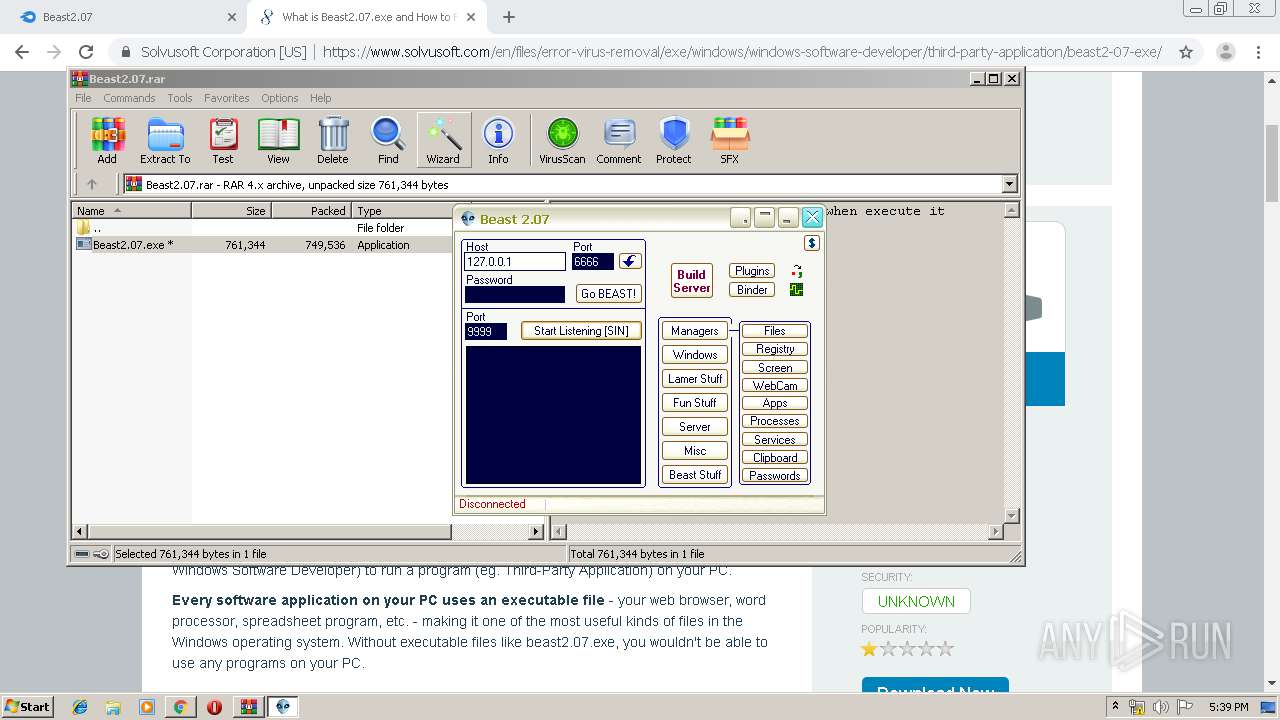Open the Passwords manager
This screenshot has width=1280, height=720.
click(x=775, y=476)
